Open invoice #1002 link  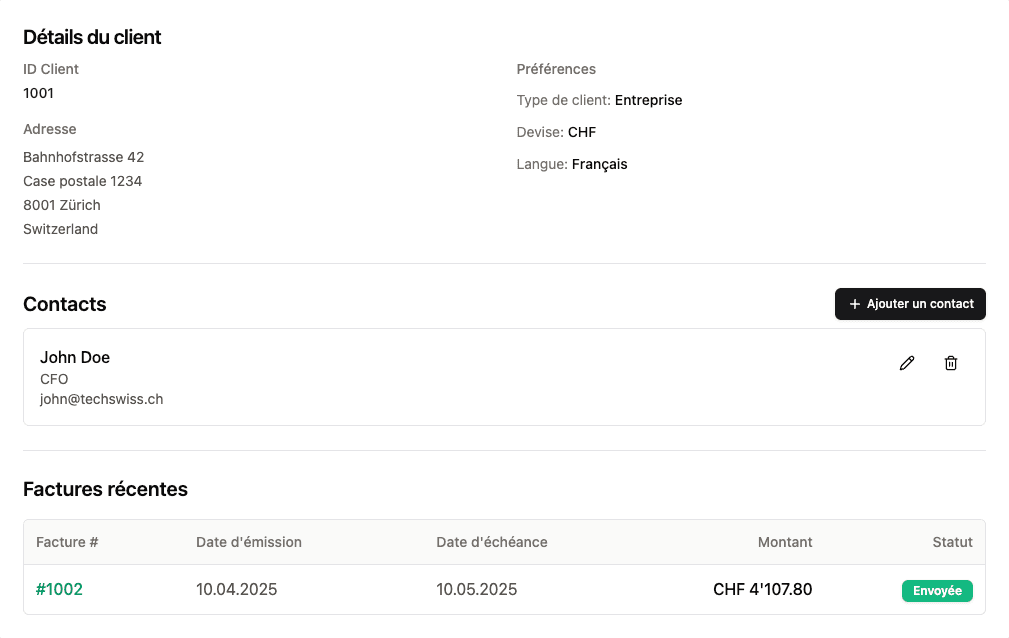tap(59, 590)
